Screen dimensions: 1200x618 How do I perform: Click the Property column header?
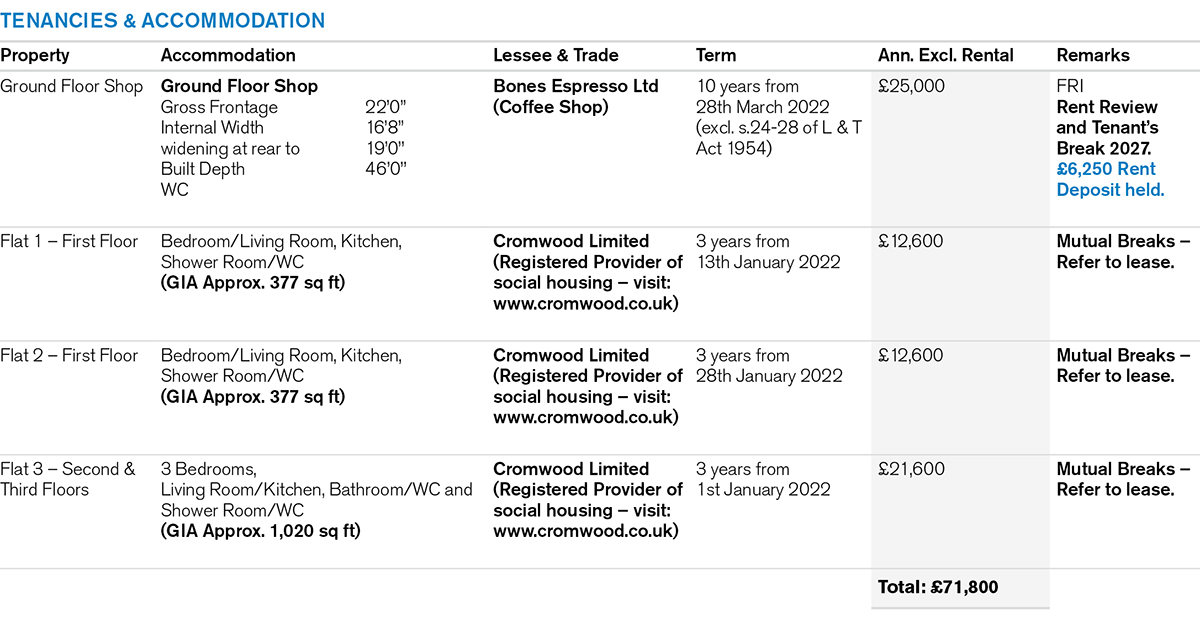point(35,56)
